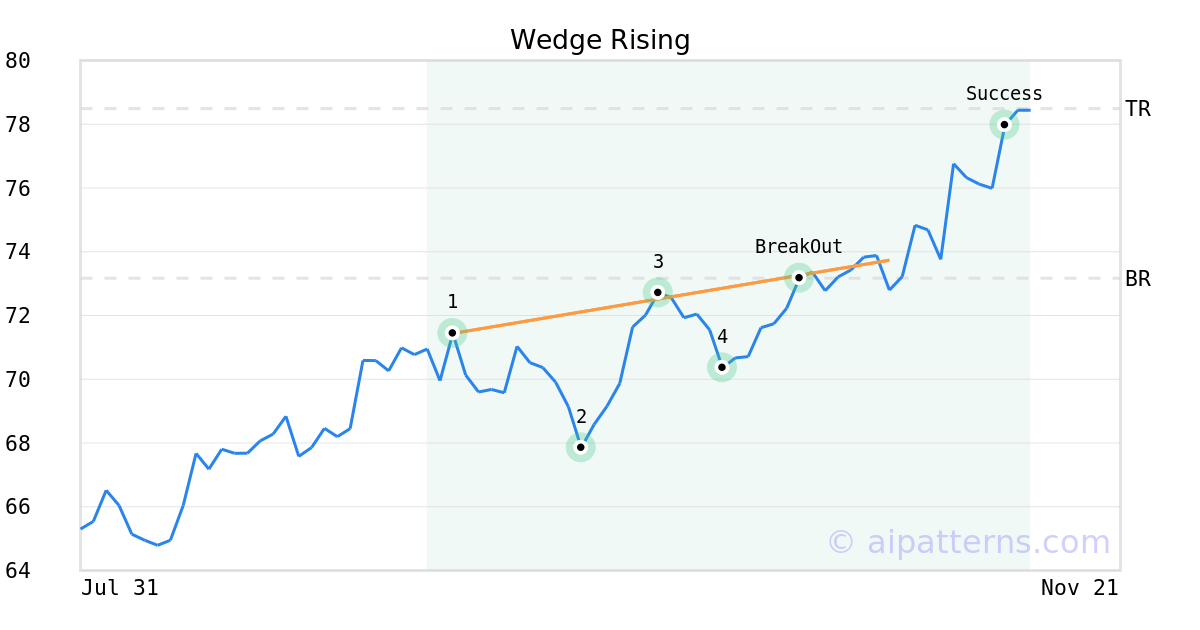The width and height of the screenshot is (1200, 630).
Task: Click the orange resistance trendline
Action: (x=560, y=314)
